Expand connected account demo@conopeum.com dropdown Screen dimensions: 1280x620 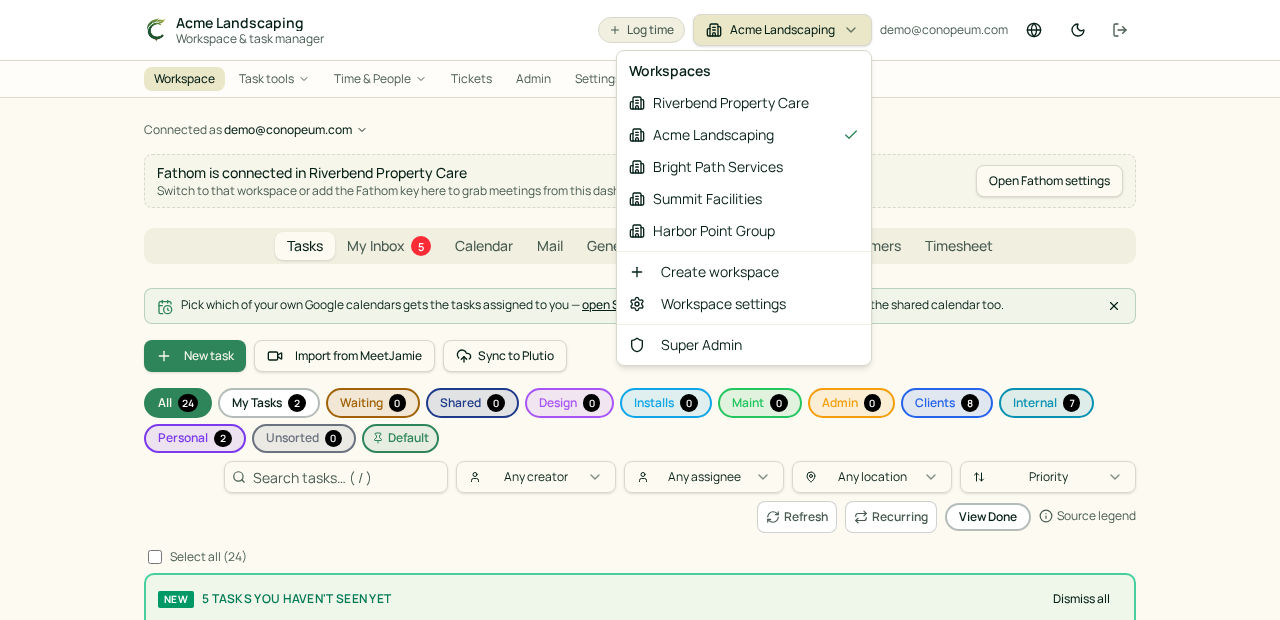point(295,130)
